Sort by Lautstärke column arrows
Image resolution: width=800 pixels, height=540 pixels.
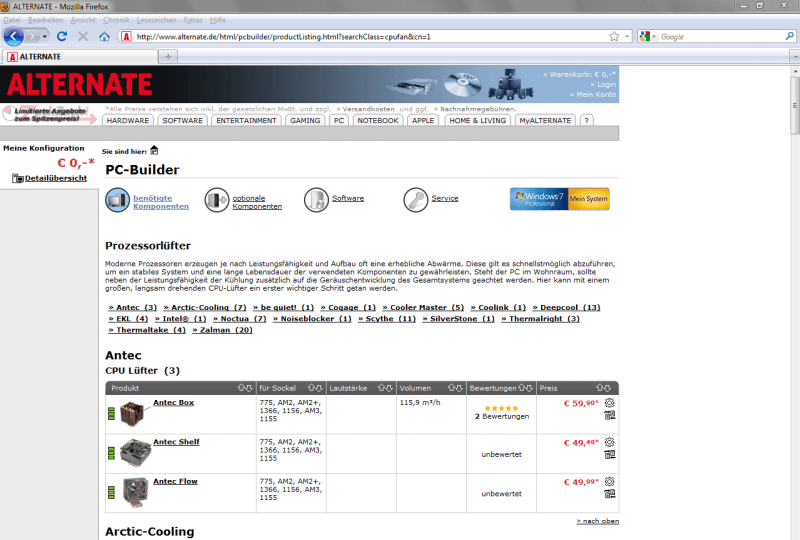[x=385, y=388]
